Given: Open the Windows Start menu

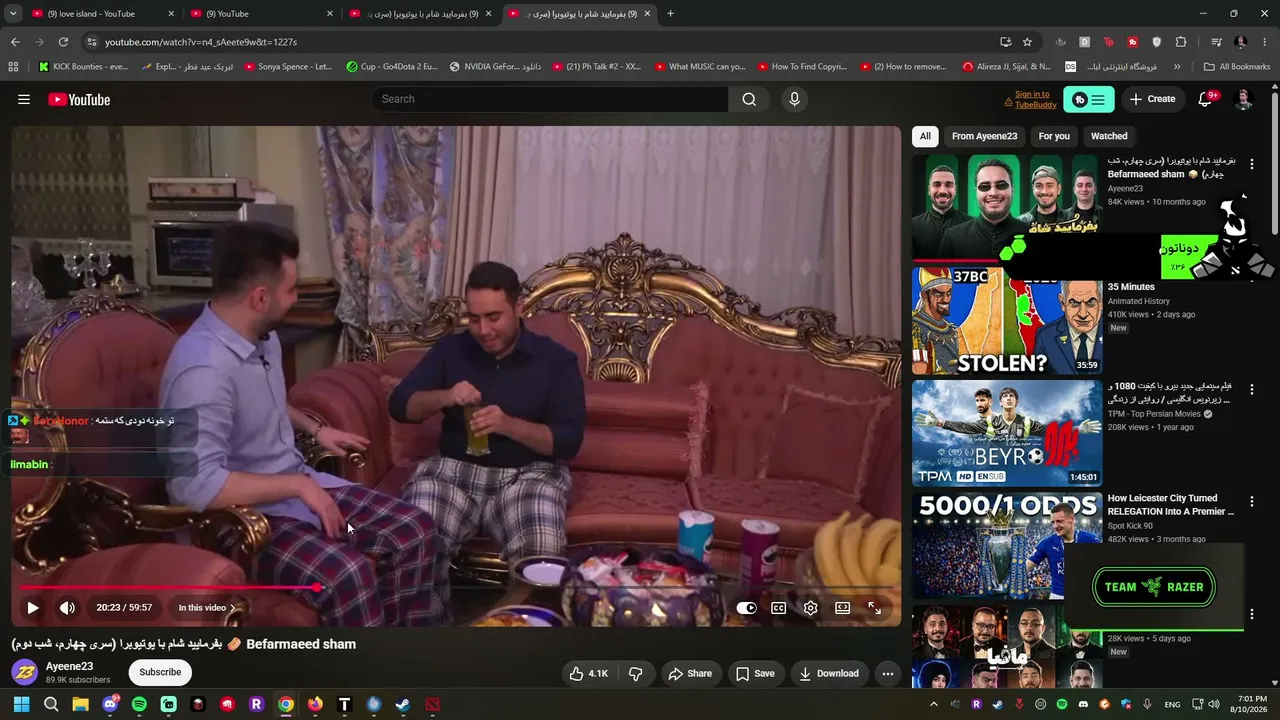Looking at the screenshot, I should point(21,704).
